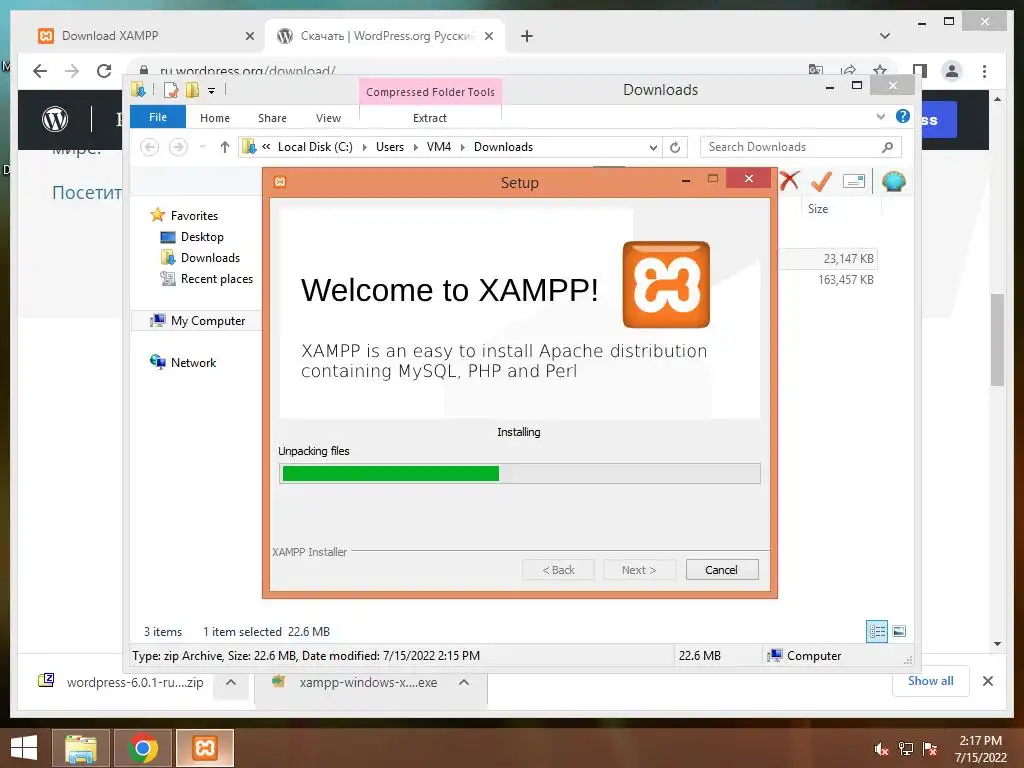Select Network in the navigation pane
Viewport: 1024px width, 768px height.
click(193, 362)
